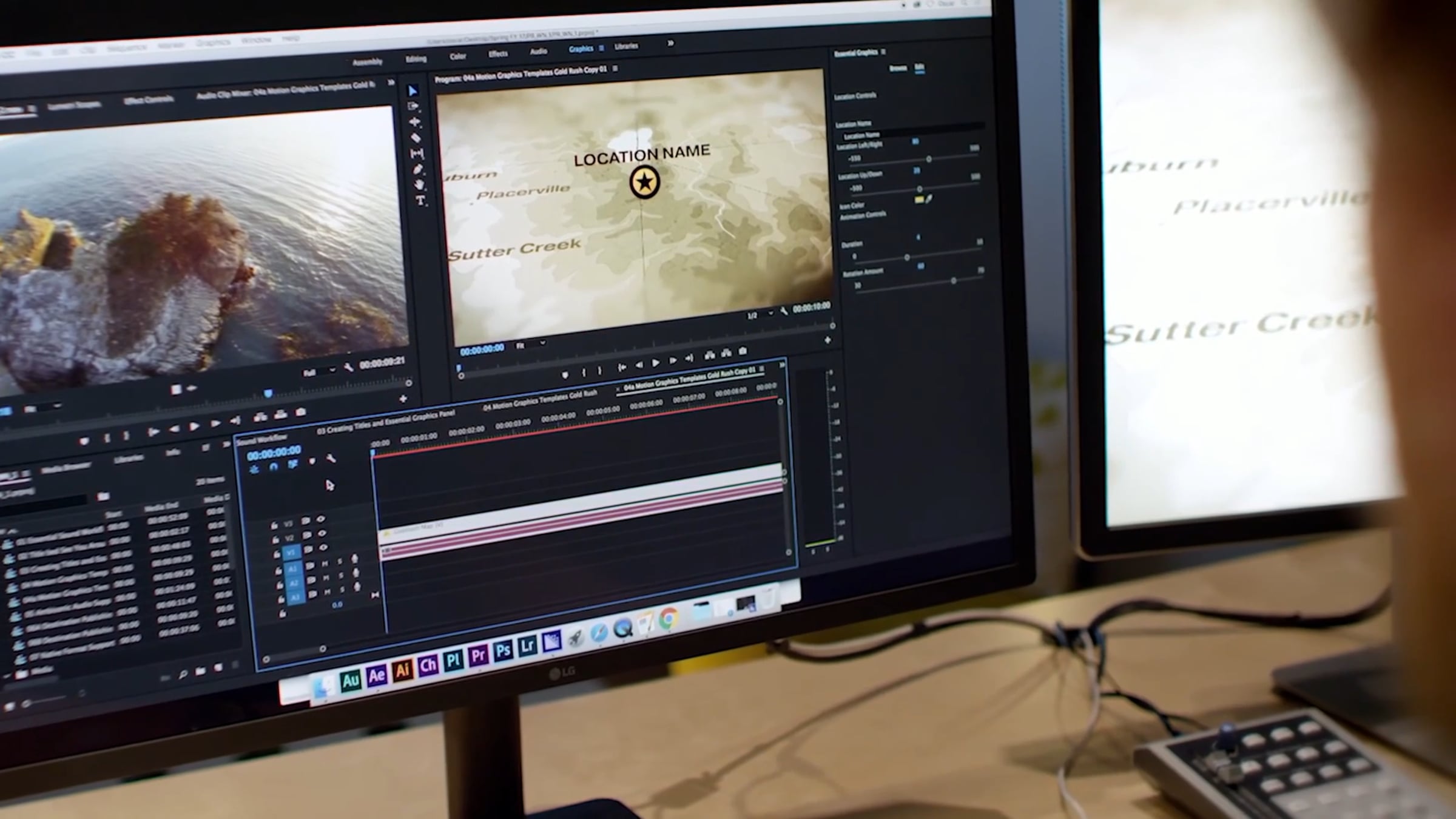Screen dimensions: 1456x819
Task: Select the Selection arrow tool
Action: tap(413, 91)
